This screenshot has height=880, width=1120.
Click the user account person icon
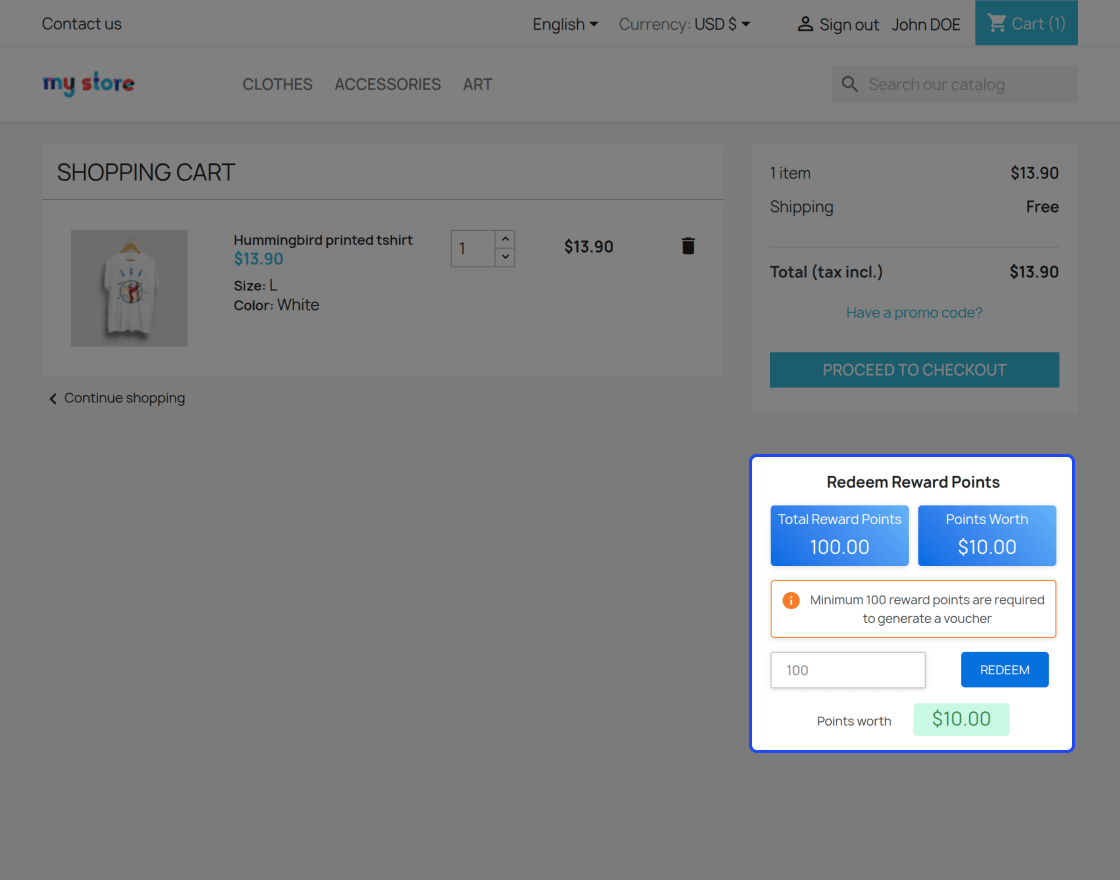[805, 24]
